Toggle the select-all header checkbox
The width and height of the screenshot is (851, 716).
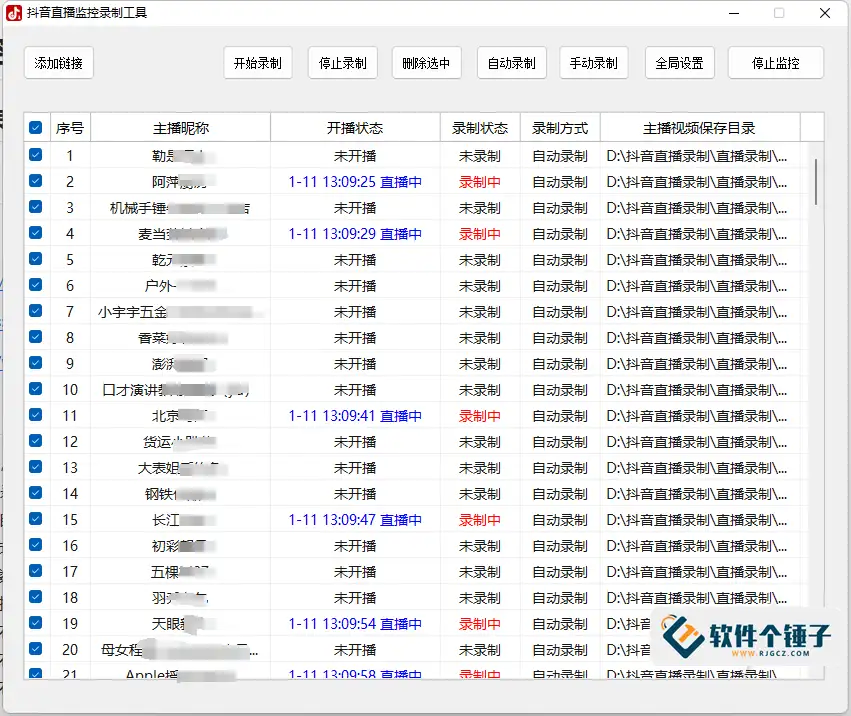[36, 128]
